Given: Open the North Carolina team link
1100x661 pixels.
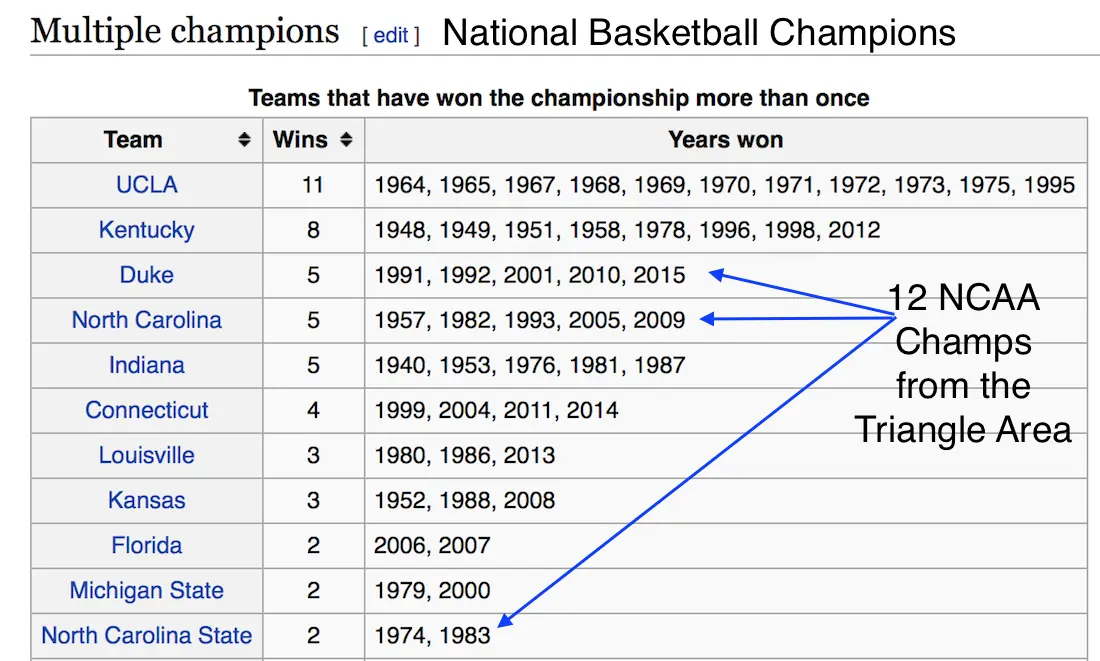Looking at the screenshot, I should (x=147, y=320).
